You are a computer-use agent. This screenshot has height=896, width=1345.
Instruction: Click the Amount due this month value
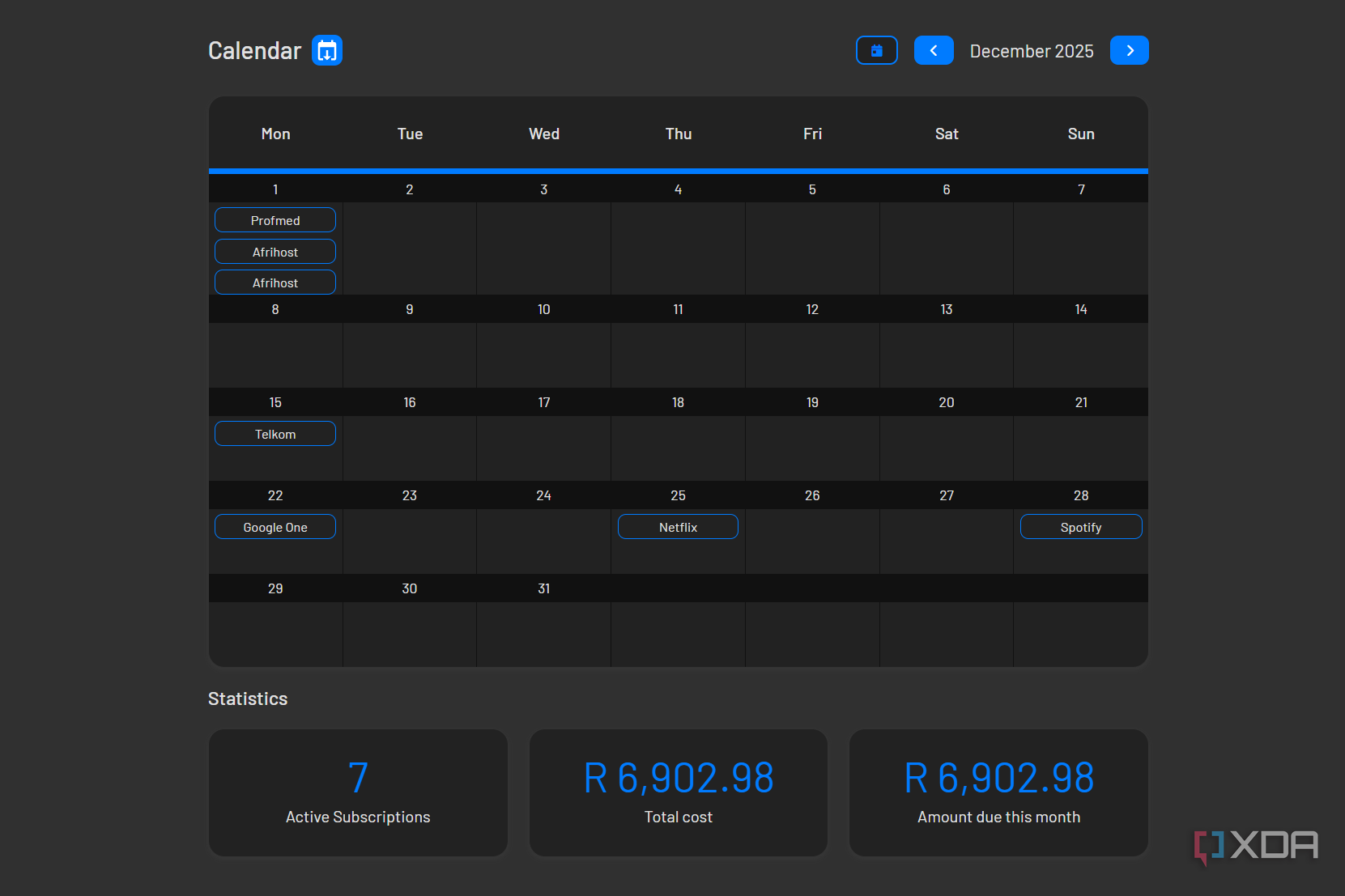tap(999, 778)
